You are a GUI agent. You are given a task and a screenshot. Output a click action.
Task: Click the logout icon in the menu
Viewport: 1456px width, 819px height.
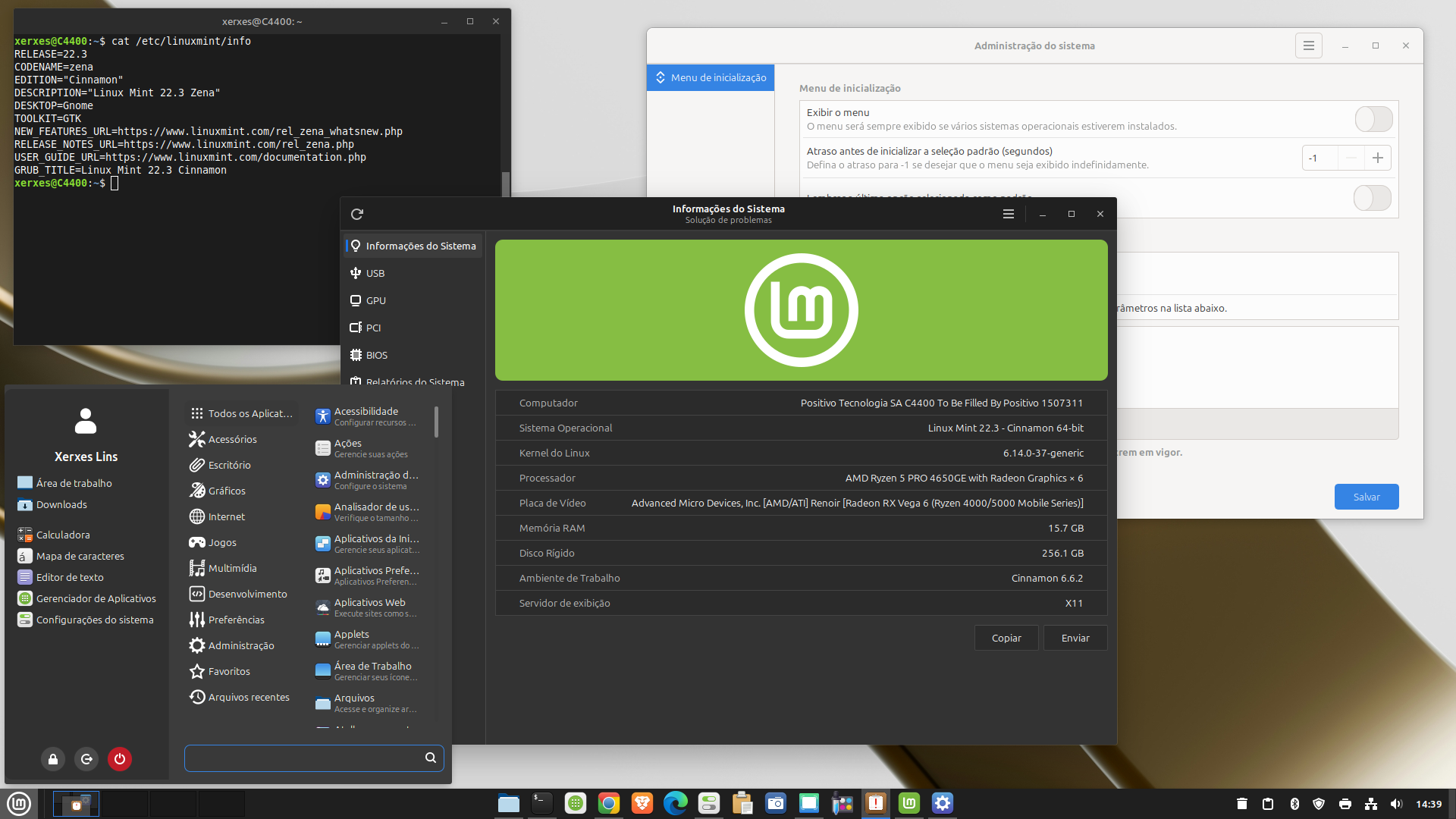(x=86, y=759)
